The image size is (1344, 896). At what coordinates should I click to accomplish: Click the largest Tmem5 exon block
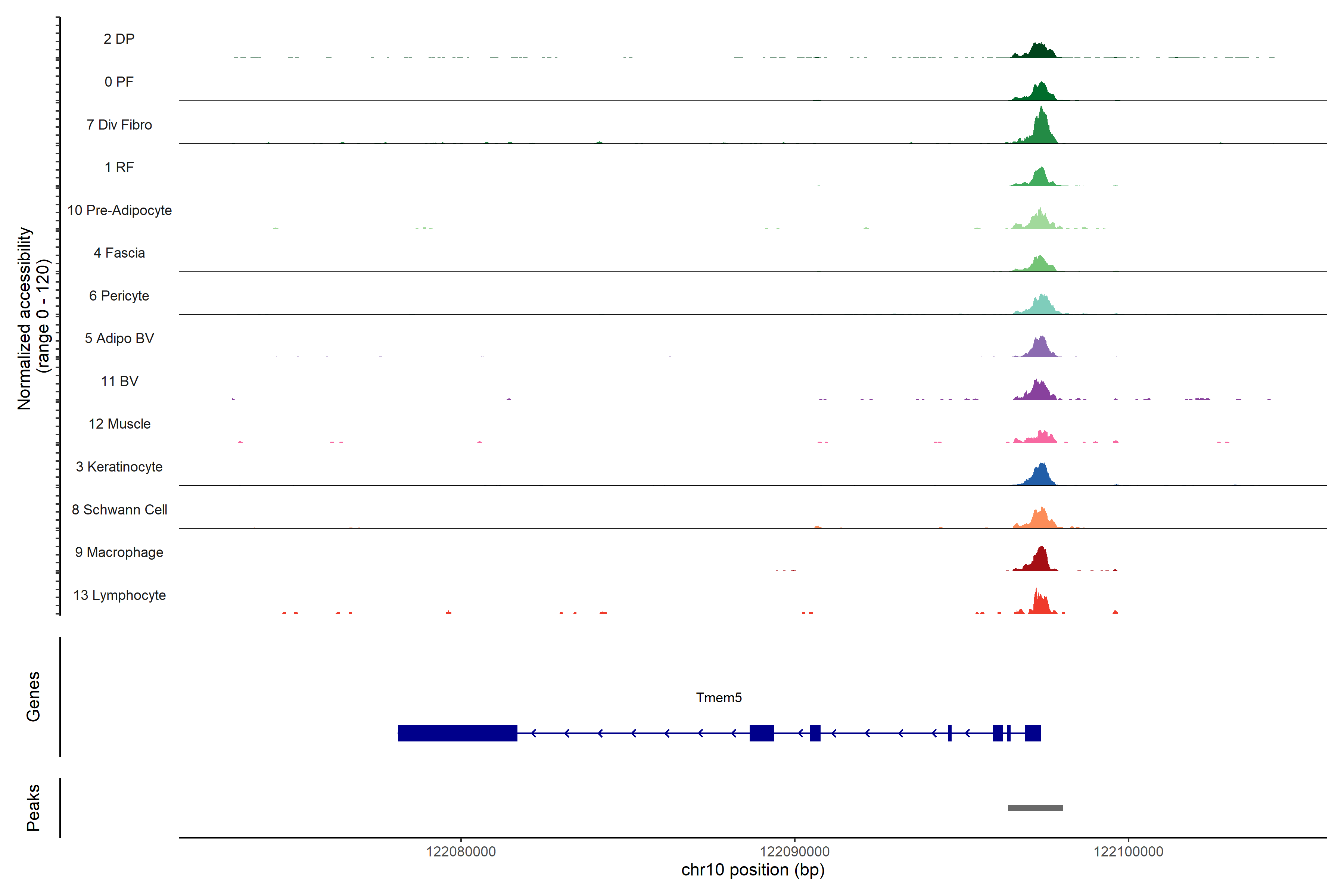pyautogui.click(x=457, y=733)
